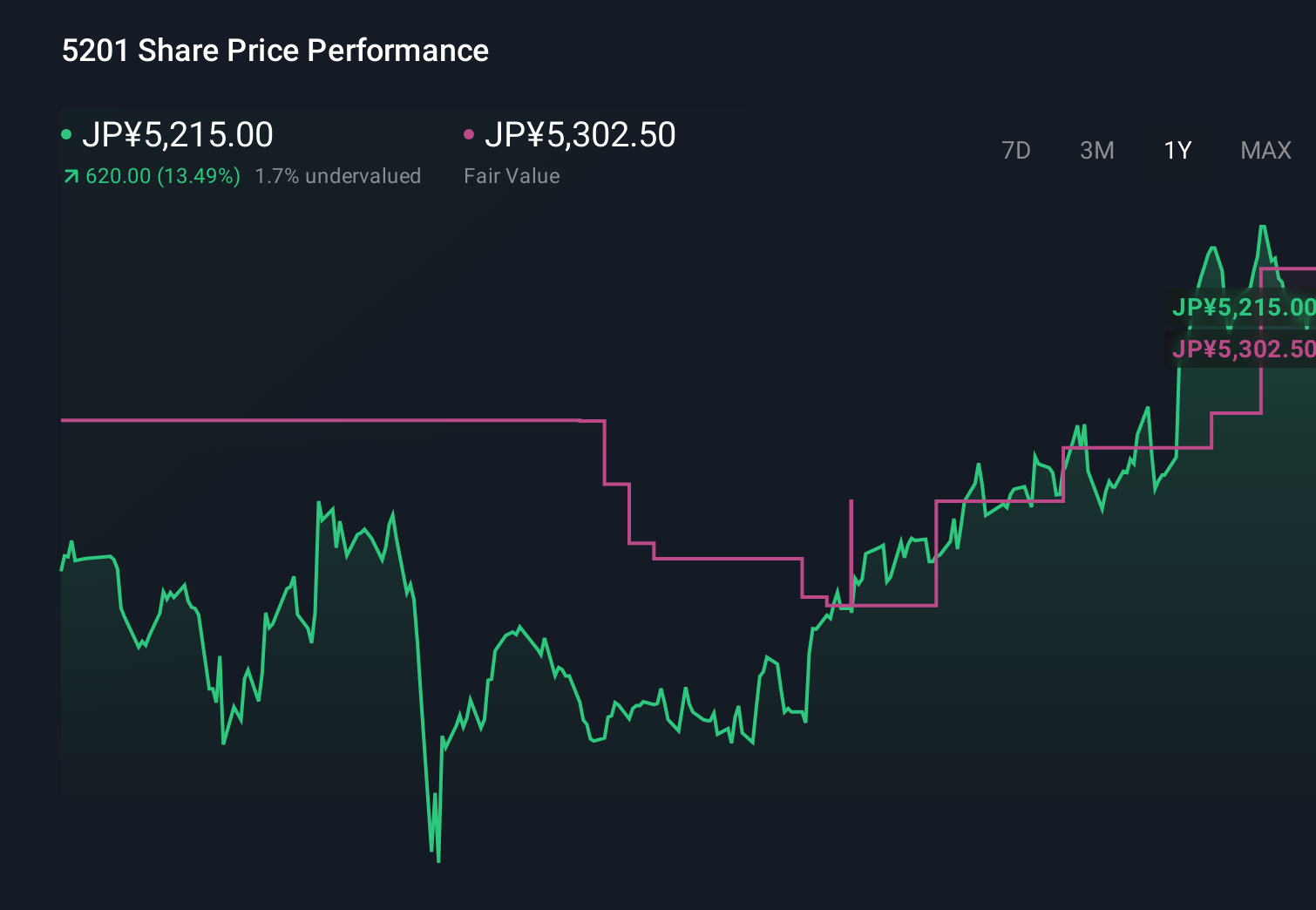Expand the 7D time range option
This screenshot has height=910, width=1316.
(1016, 150)
